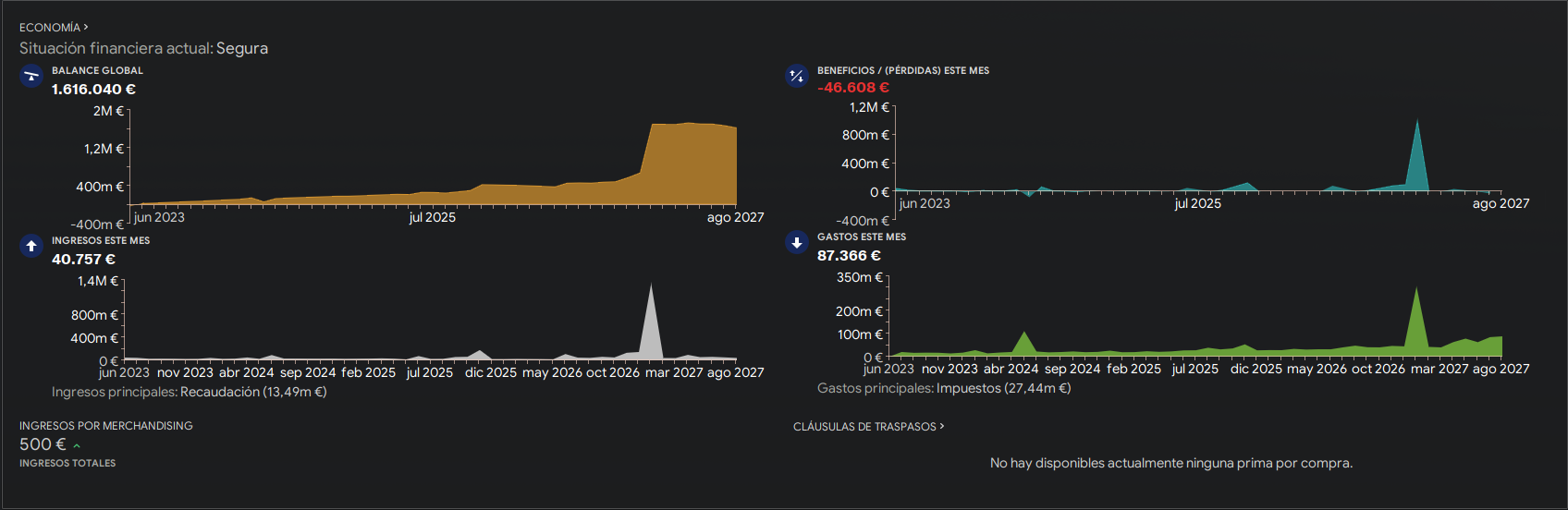Click 'Ingresos principales: Recaudación (13,49m €)'
The width and height of the screenshot is (1568, 510).
coord(190,392)
